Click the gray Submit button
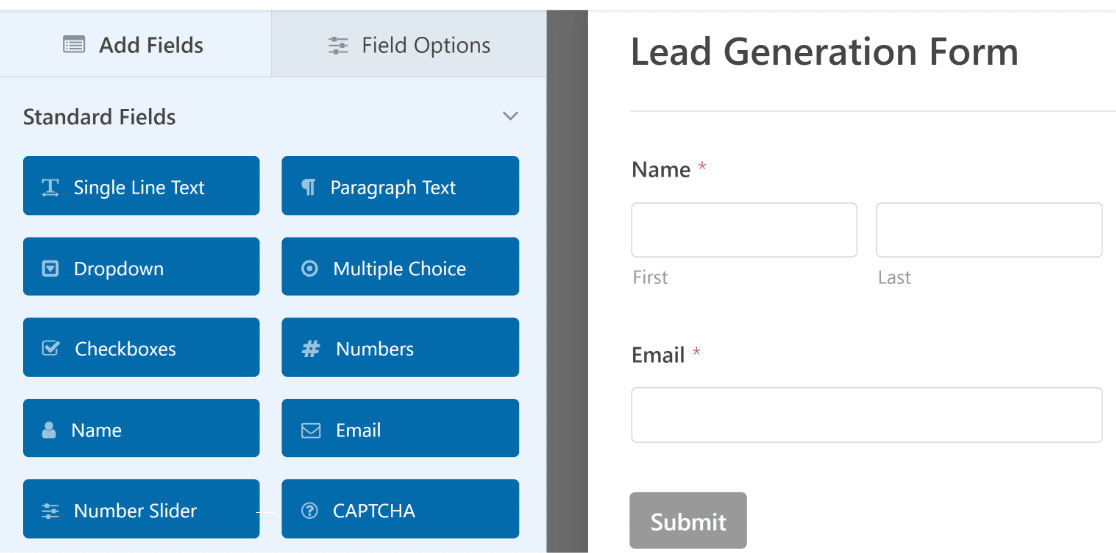 tap(688, 521)
